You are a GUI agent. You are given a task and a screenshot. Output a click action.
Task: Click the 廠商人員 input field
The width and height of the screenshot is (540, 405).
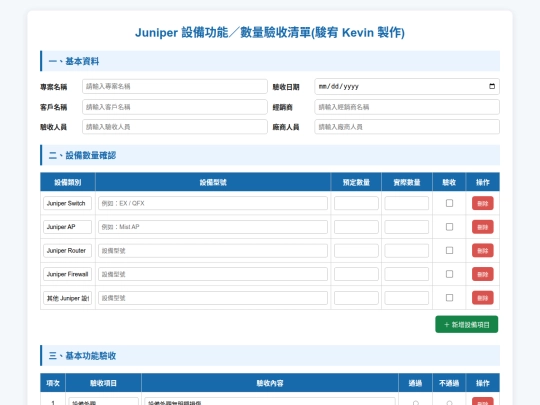(x=407, y=127)
